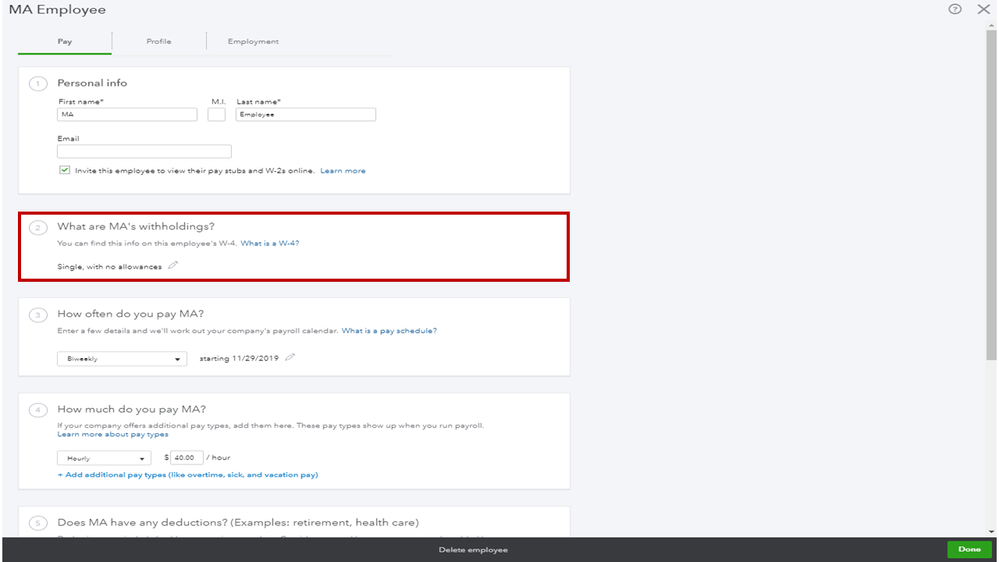999x562 pixels.
Task: Click 'Does MA have any deductions?' heading
Action: [x=238, y=522]
